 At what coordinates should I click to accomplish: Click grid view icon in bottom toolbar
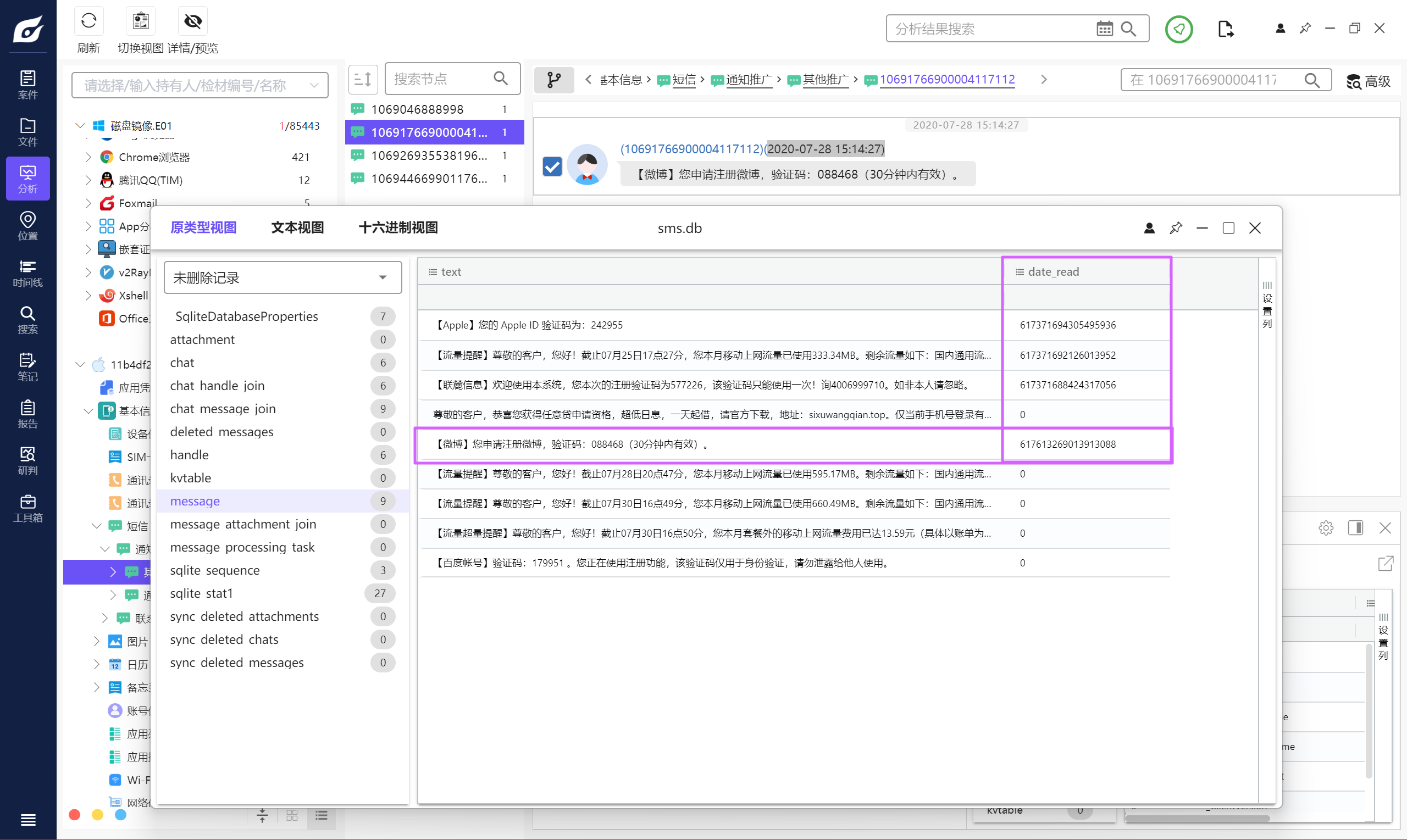tap(292, 815)
